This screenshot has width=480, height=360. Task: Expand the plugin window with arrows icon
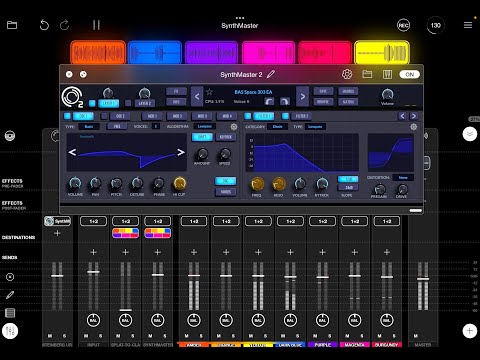83,74
